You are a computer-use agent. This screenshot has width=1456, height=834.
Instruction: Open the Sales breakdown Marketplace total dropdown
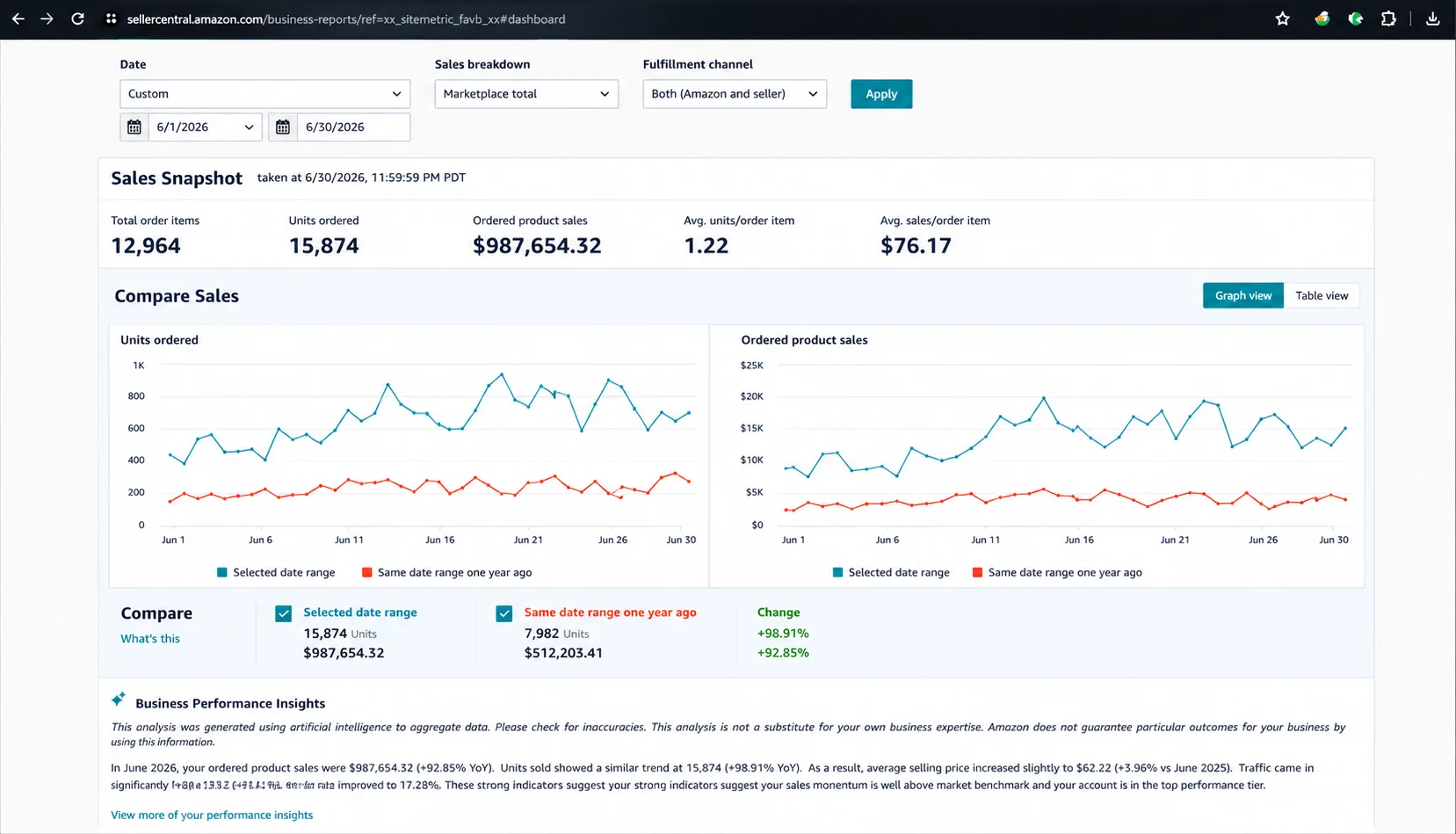[526, 94]
